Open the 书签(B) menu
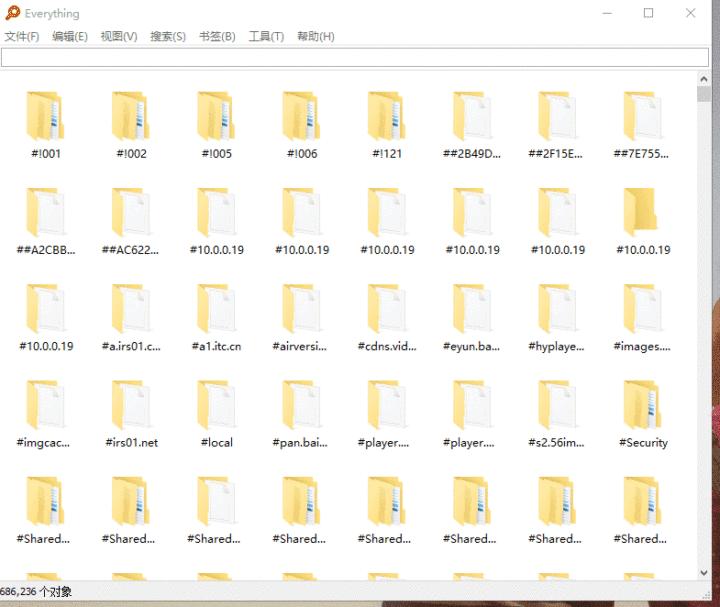Screen dimensions: 720x607 click(217, 36)
